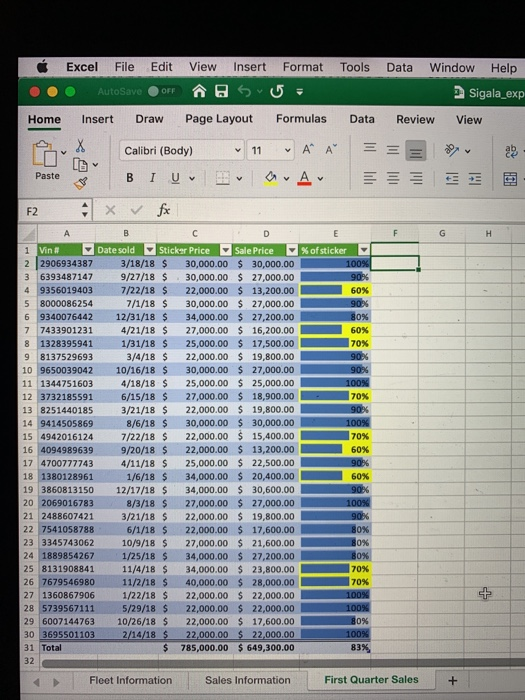525x700 pixels.
Task: Align text left
Action: coord(370,179)
